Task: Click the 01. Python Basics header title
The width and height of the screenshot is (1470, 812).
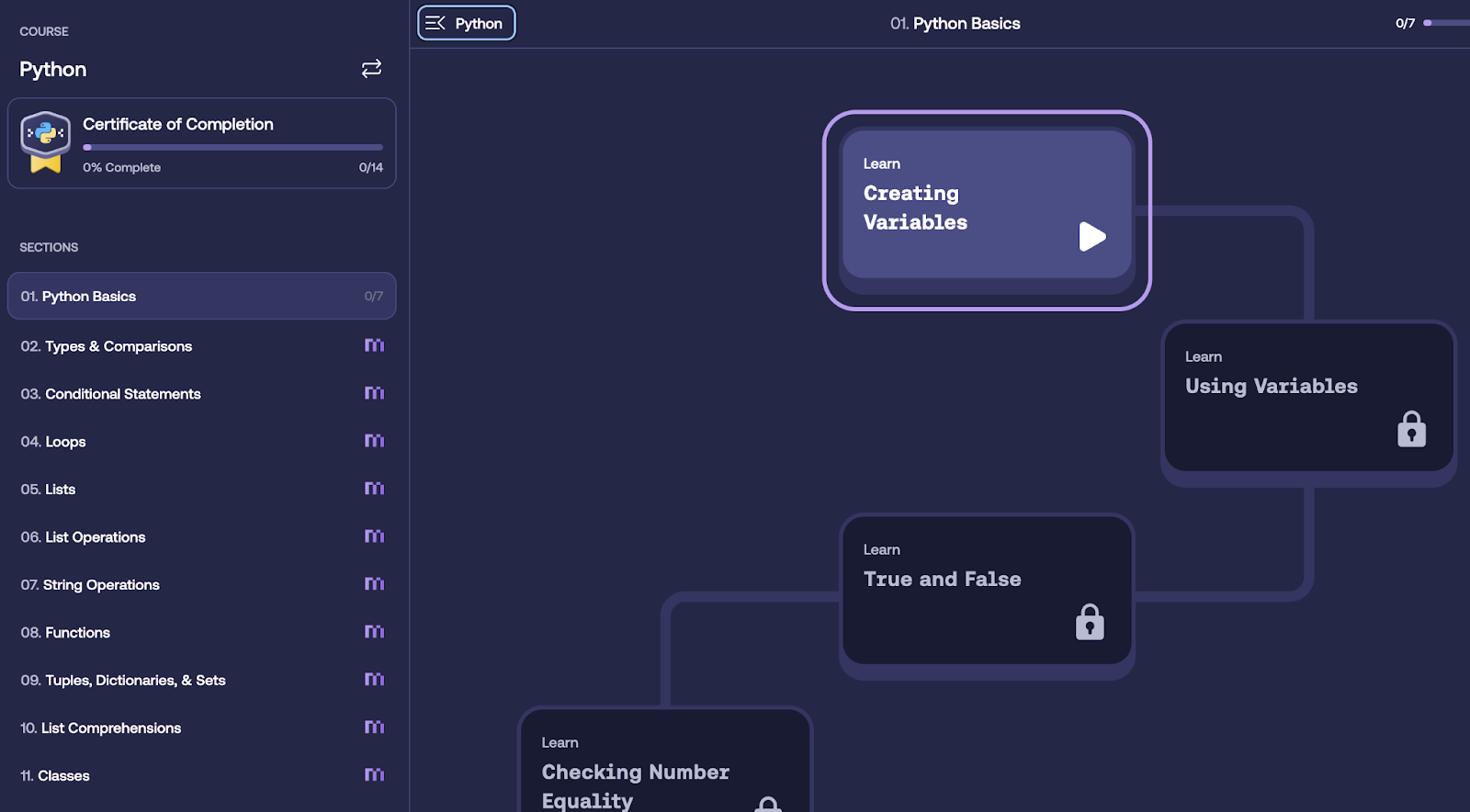Action: [x=955, y=23]
